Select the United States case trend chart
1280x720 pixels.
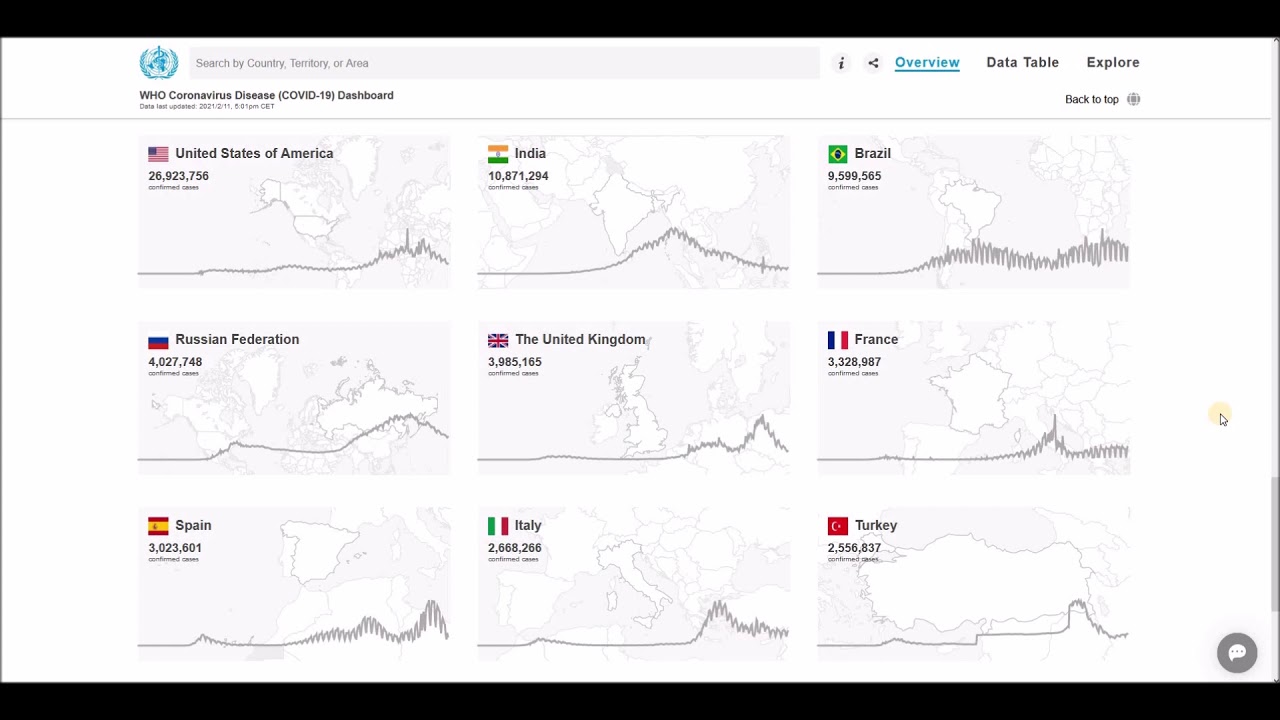point(294,254)
